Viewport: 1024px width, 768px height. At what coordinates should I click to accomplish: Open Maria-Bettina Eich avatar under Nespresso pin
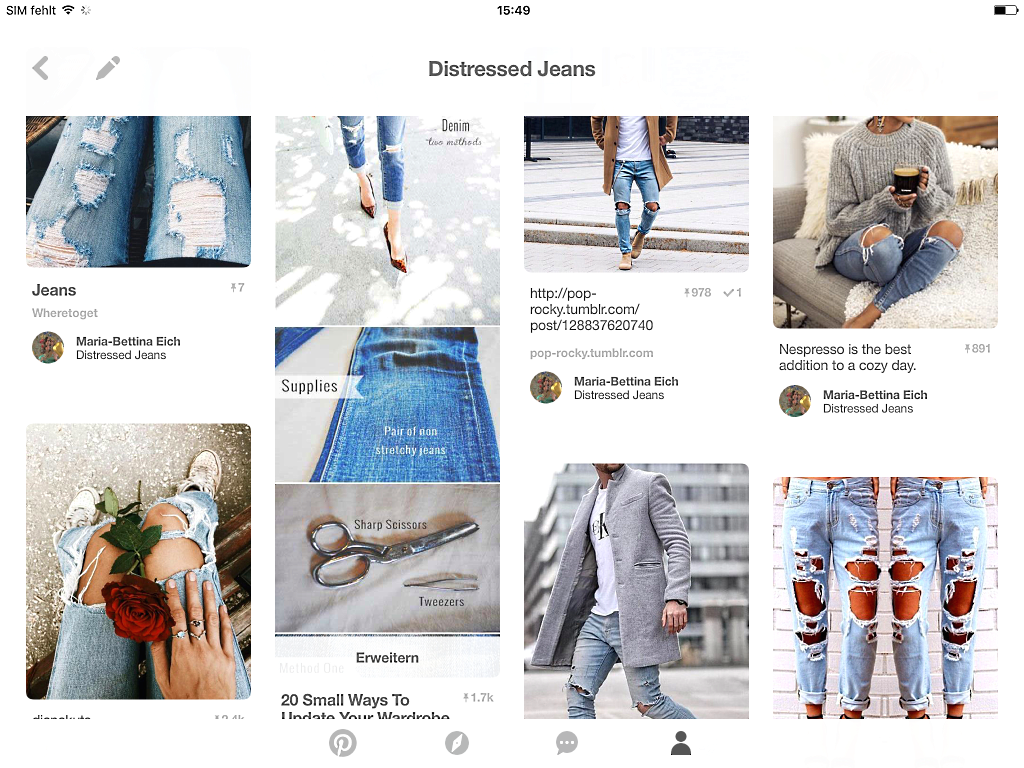pos(795,401)
